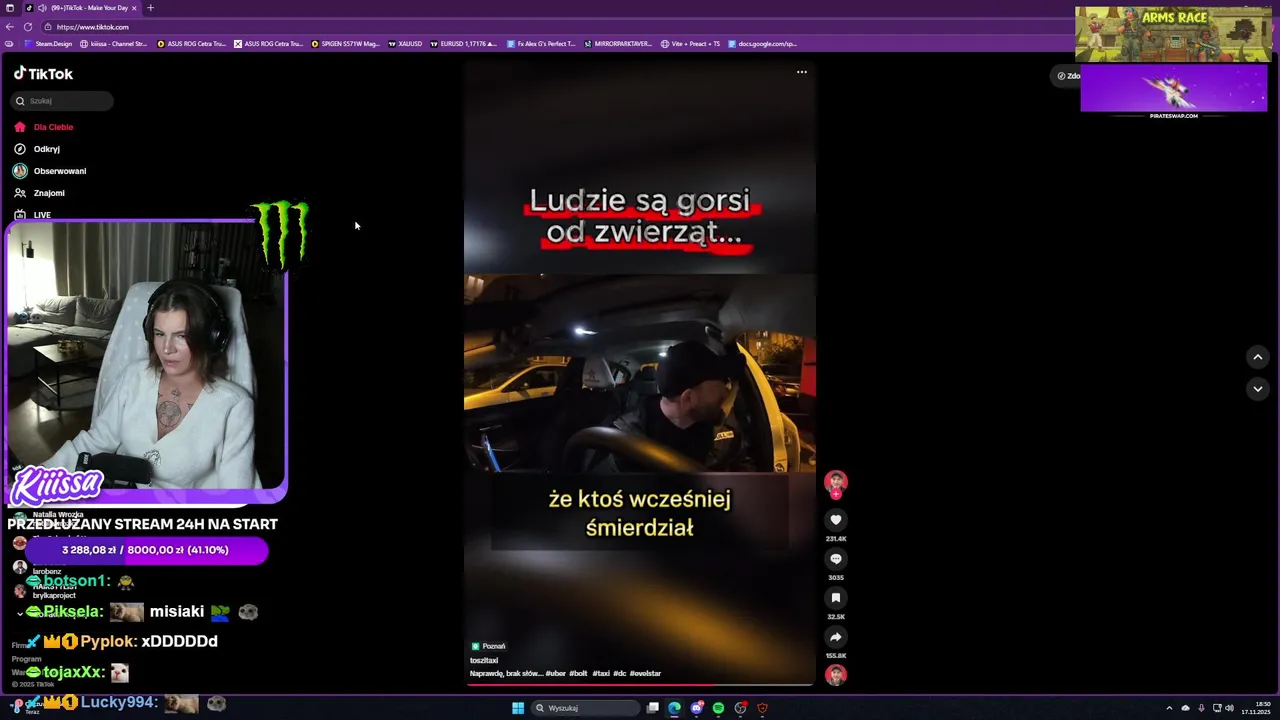Open a new browser tab

point(150,8)
